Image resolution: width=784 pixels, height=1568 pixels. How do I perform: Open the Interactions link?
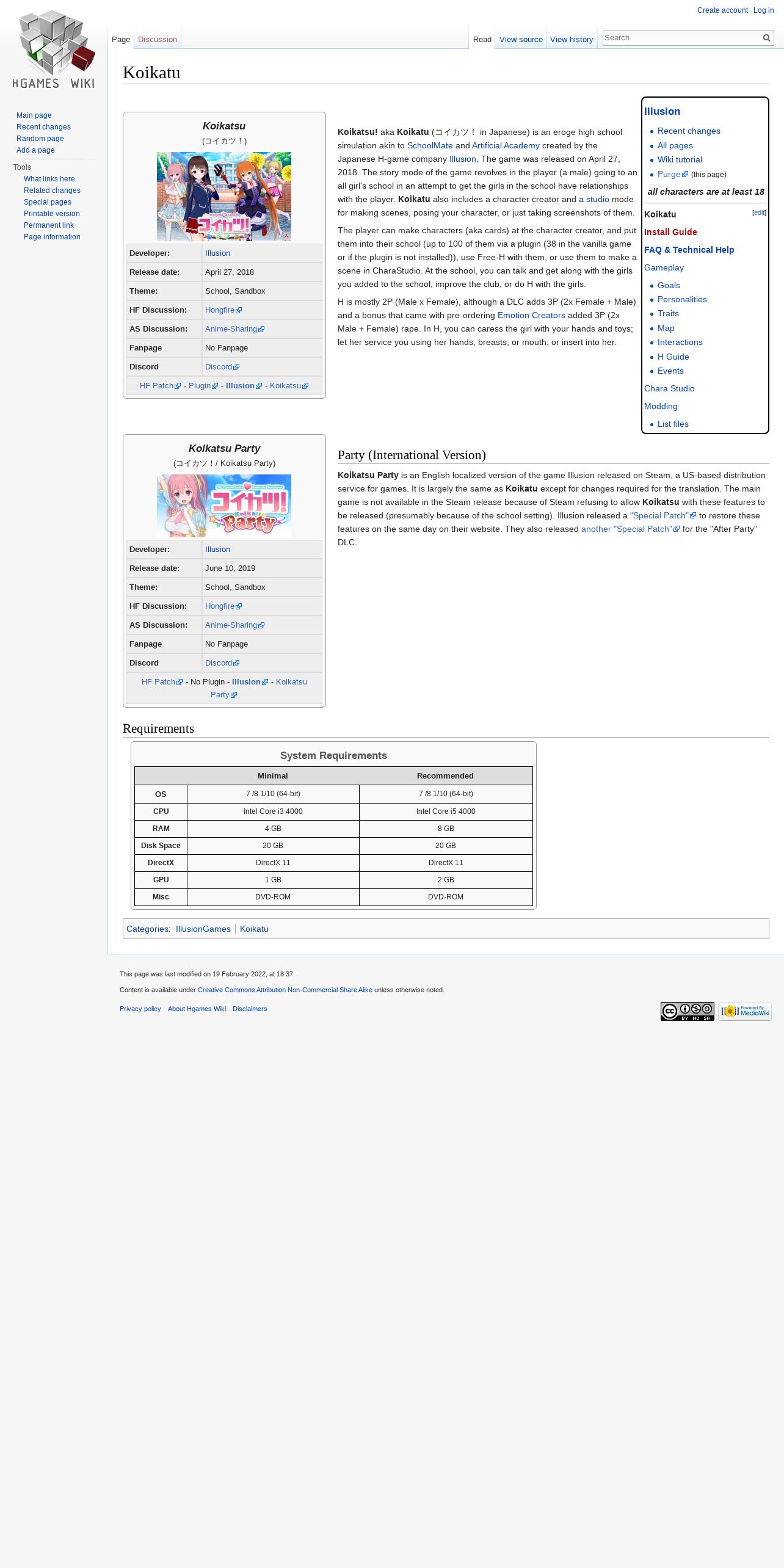tap(680, 342)
